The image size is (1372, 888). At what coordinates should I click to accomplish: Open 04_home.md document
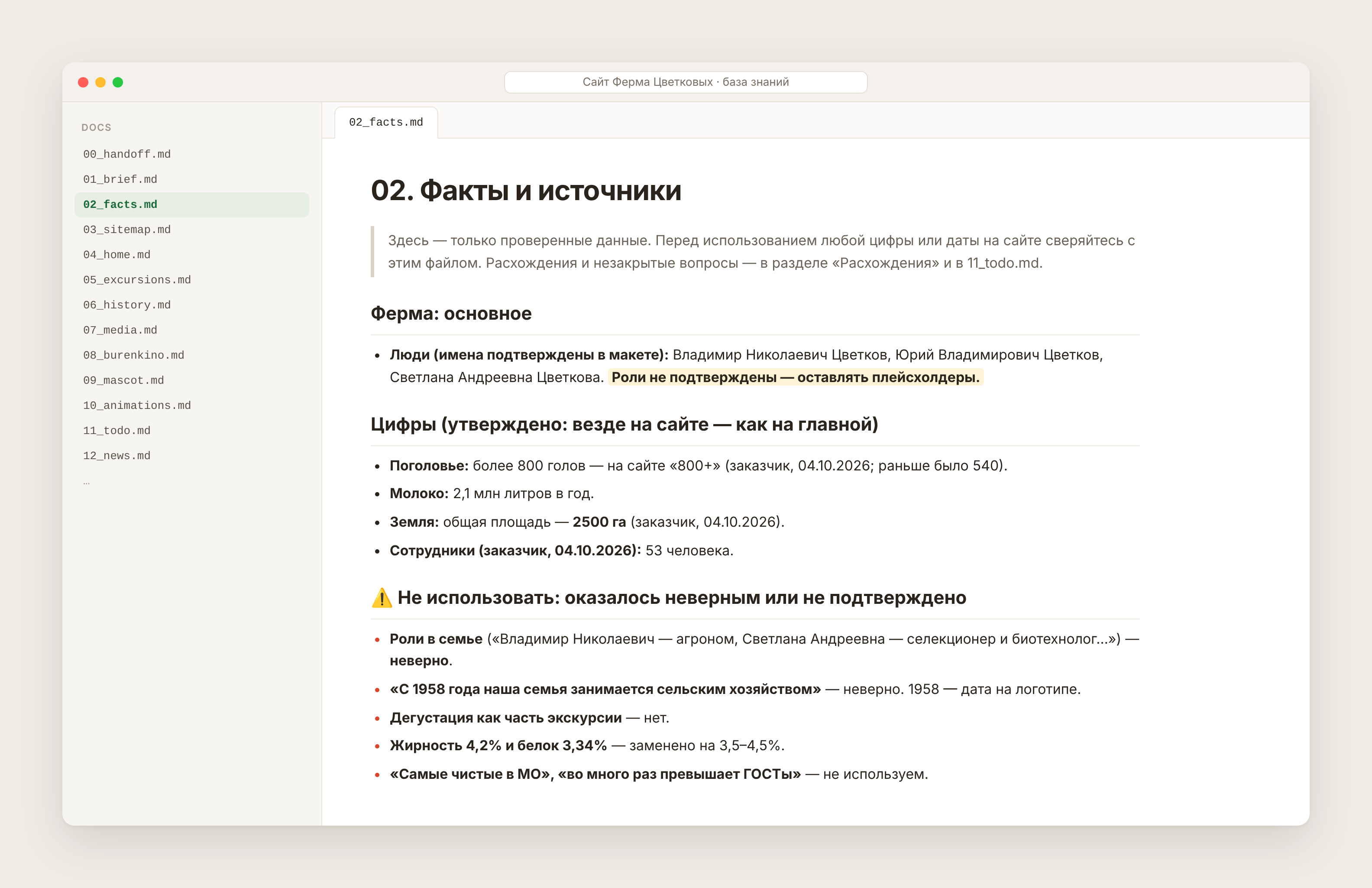click(191, 255)
